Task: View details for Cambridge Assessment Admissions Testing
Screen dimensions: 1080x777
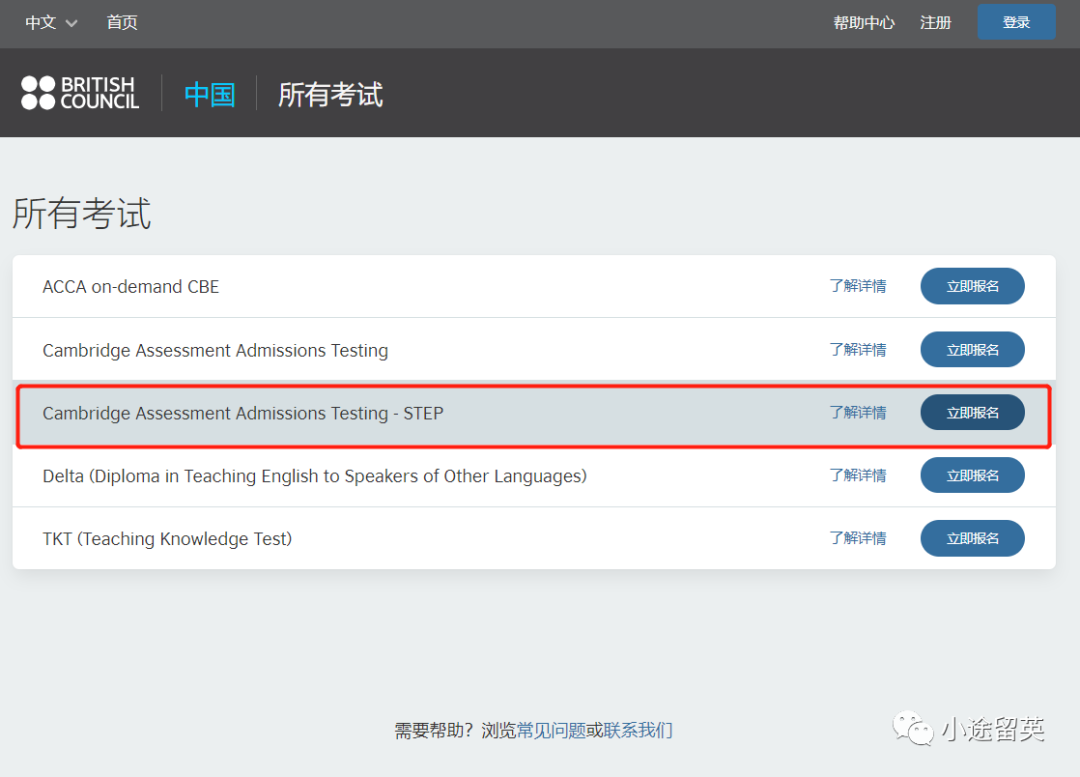Action: (857, 350)
